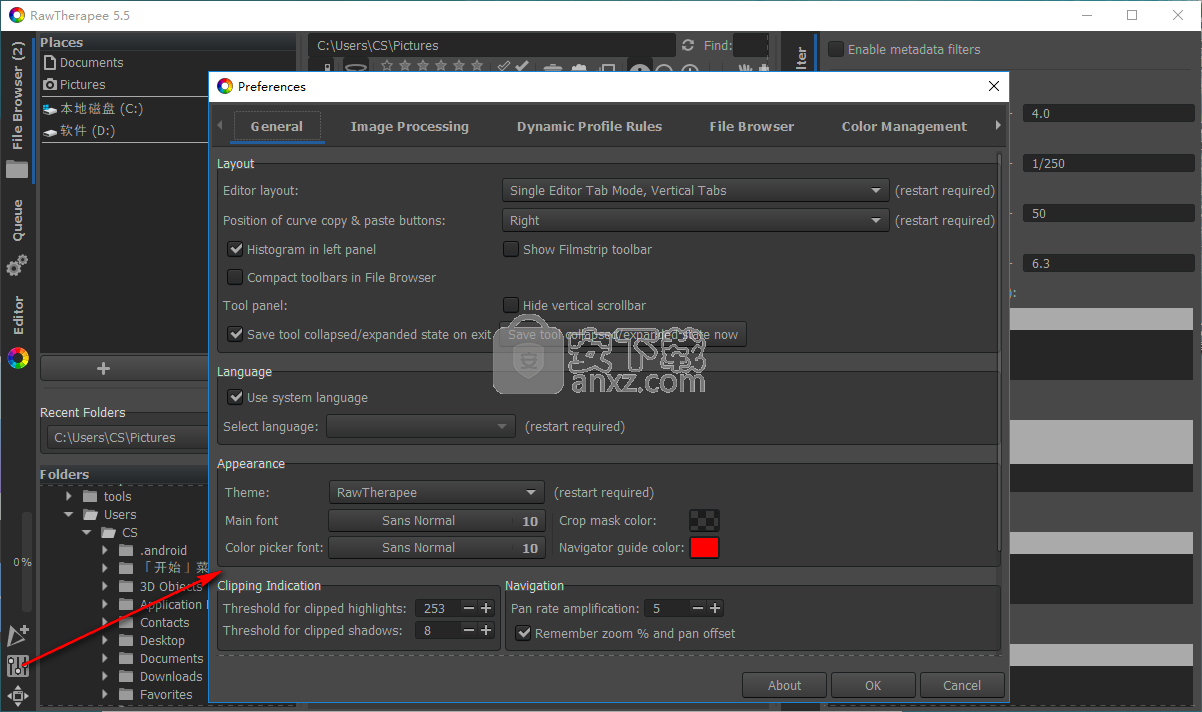Add current folder to Places with plus button

coord(103,368)
